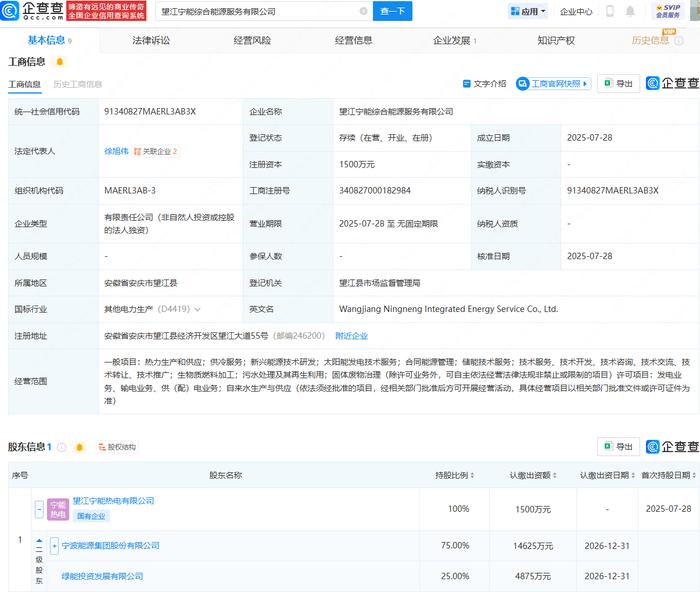Click English name Wangjiang Ningneng Integrated Energy
The height and width of the screenshot is (592, 700).
point(449,309)
